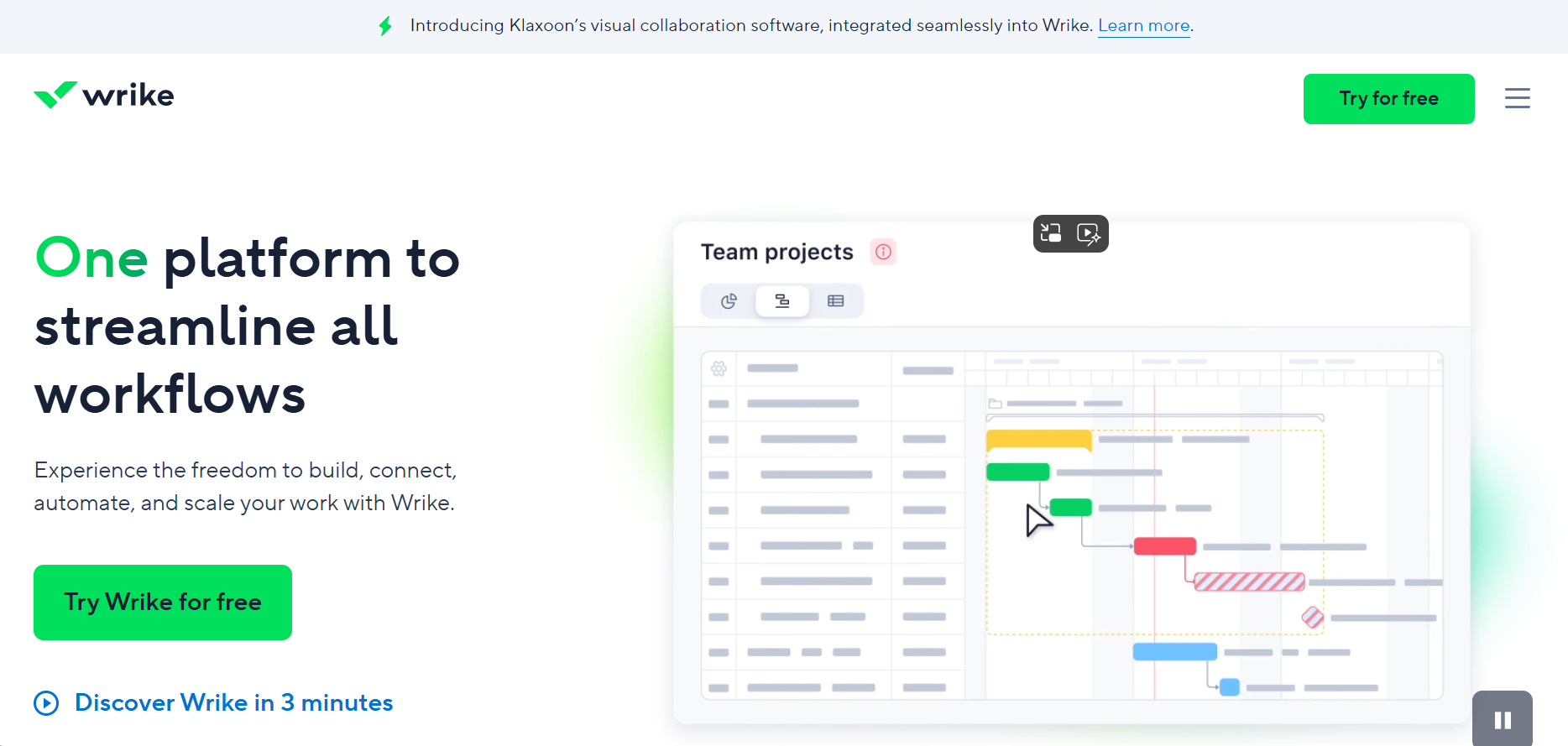Select the Gantt chart view tab
This screenshot has height=746, width=1568.
782,301
